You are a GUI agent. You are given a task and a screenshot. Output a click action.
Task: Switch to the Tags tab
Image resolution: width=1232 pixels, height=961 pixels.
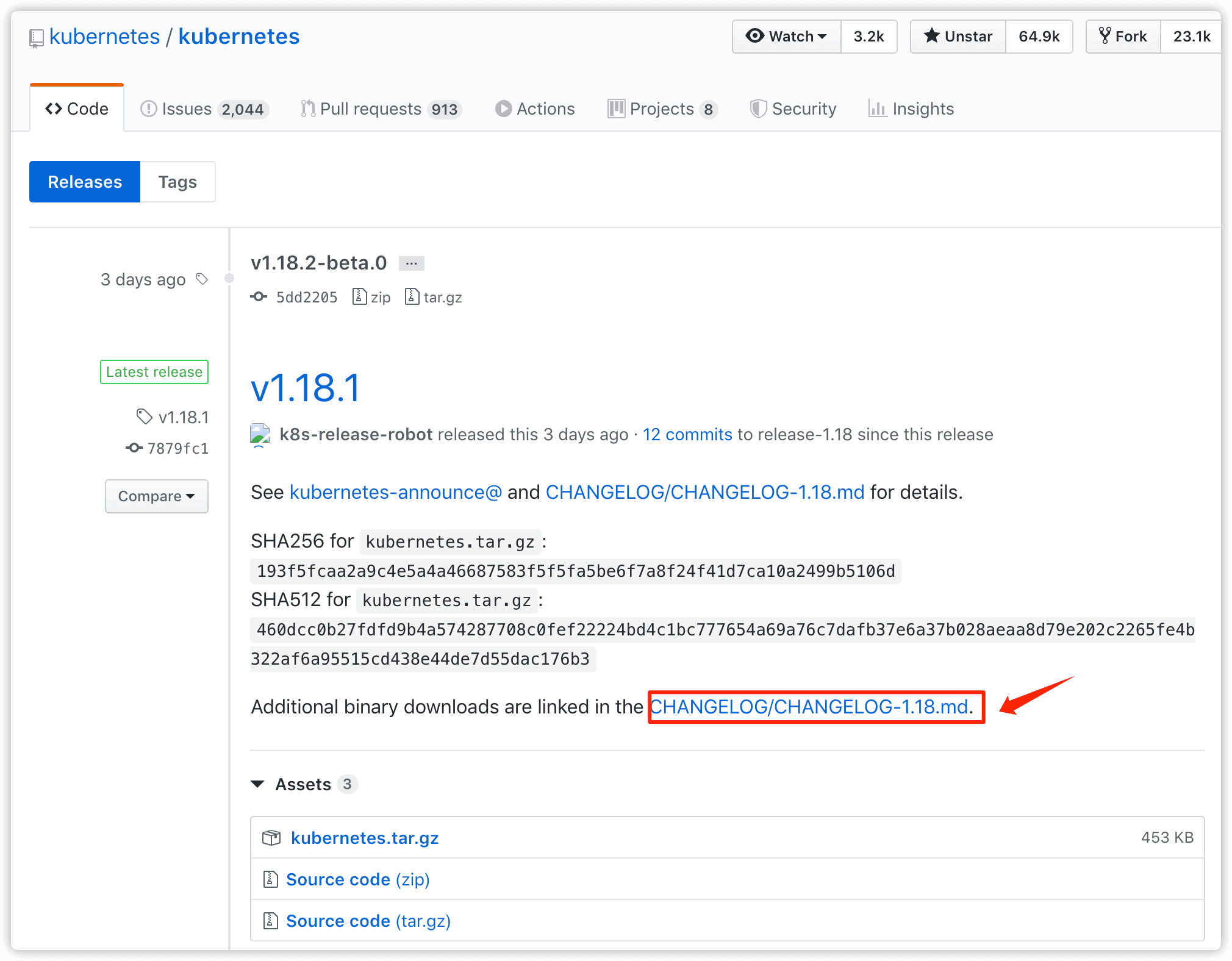pos(177,182)
